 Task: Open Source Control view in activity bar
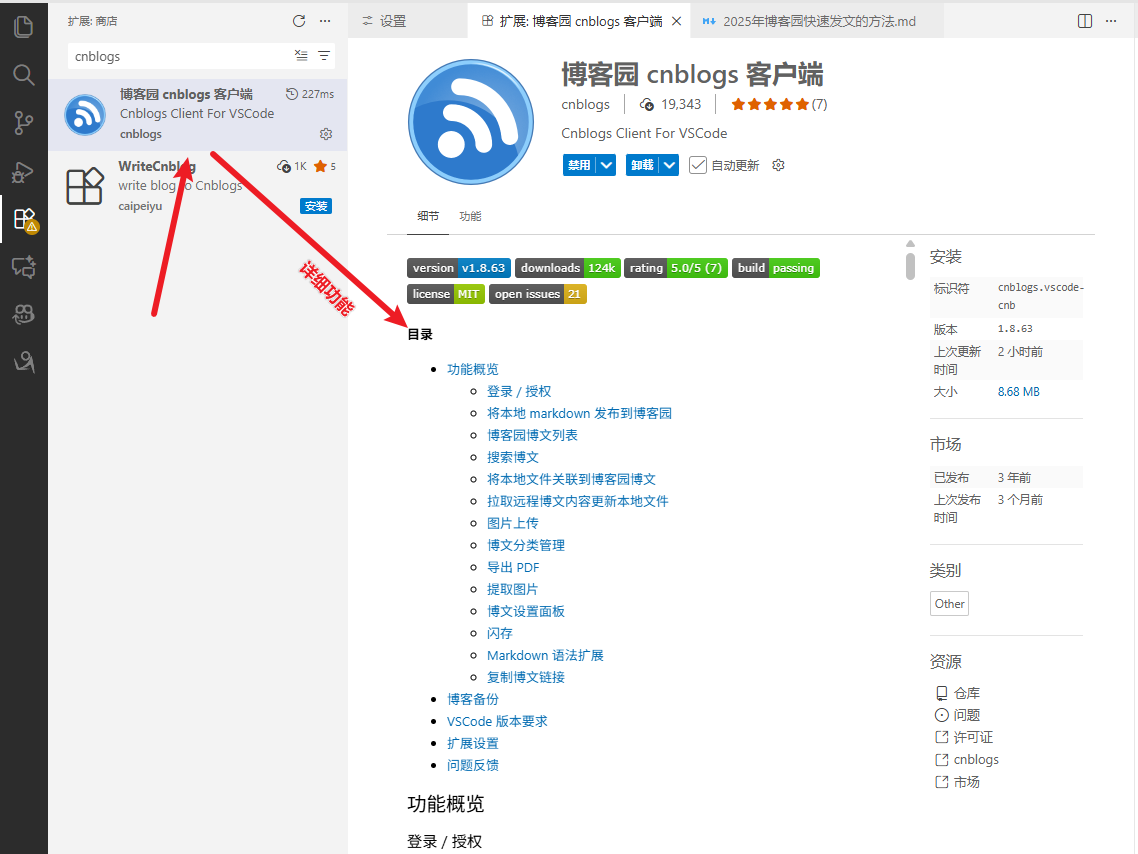23,123
